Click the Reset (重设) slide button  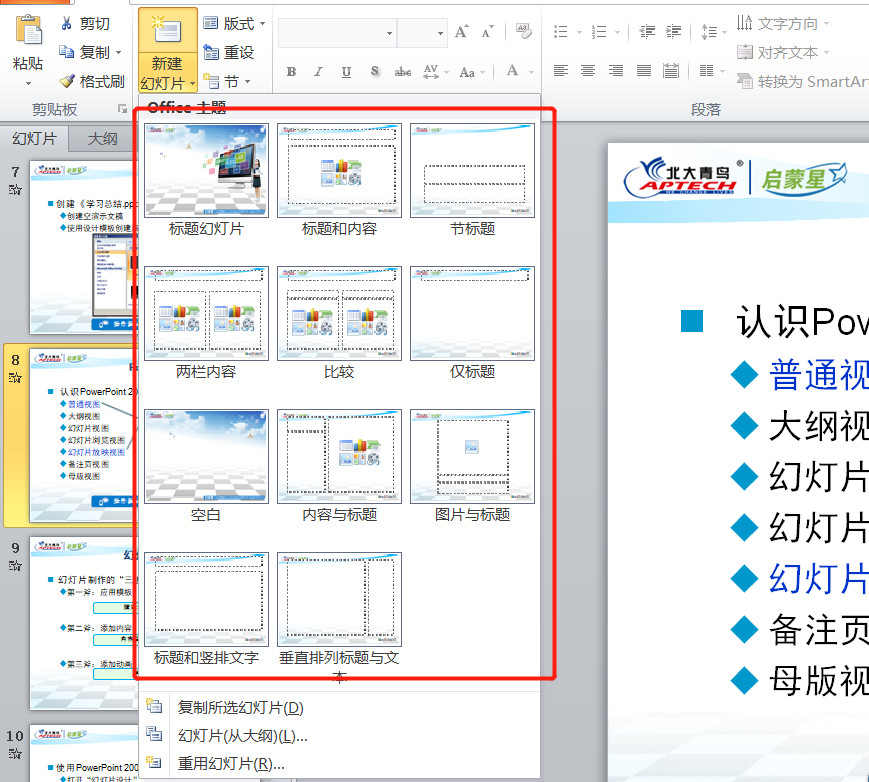tap(229, 52)
